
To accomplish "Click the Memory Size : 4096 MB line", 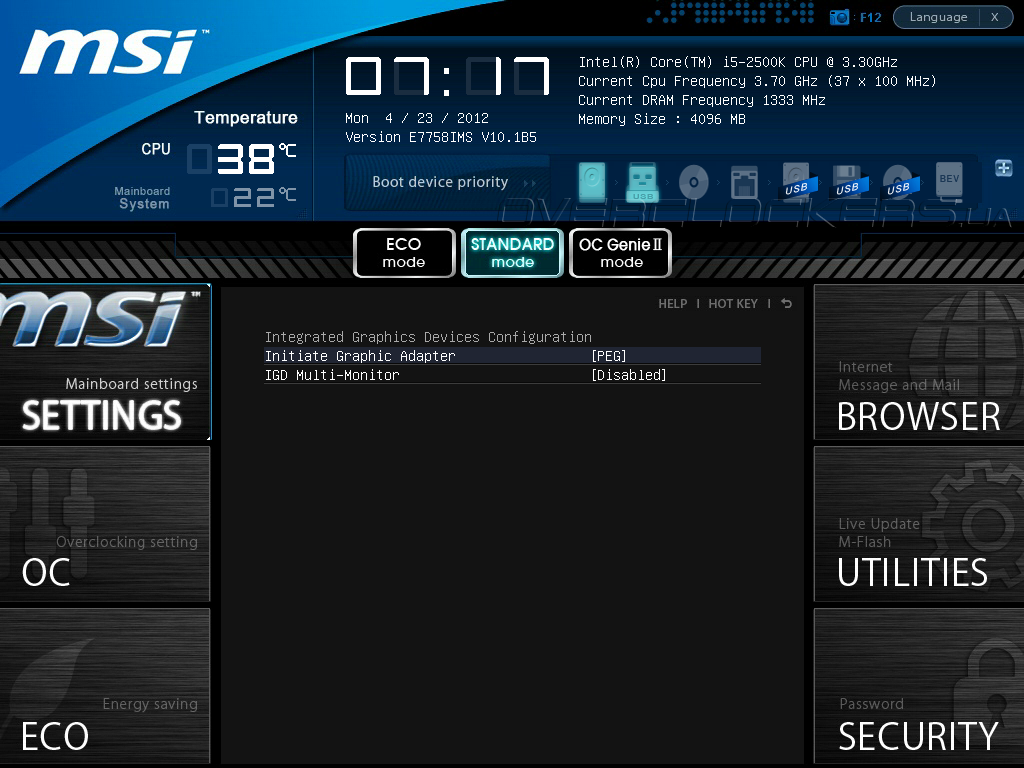I will (662, 119).
